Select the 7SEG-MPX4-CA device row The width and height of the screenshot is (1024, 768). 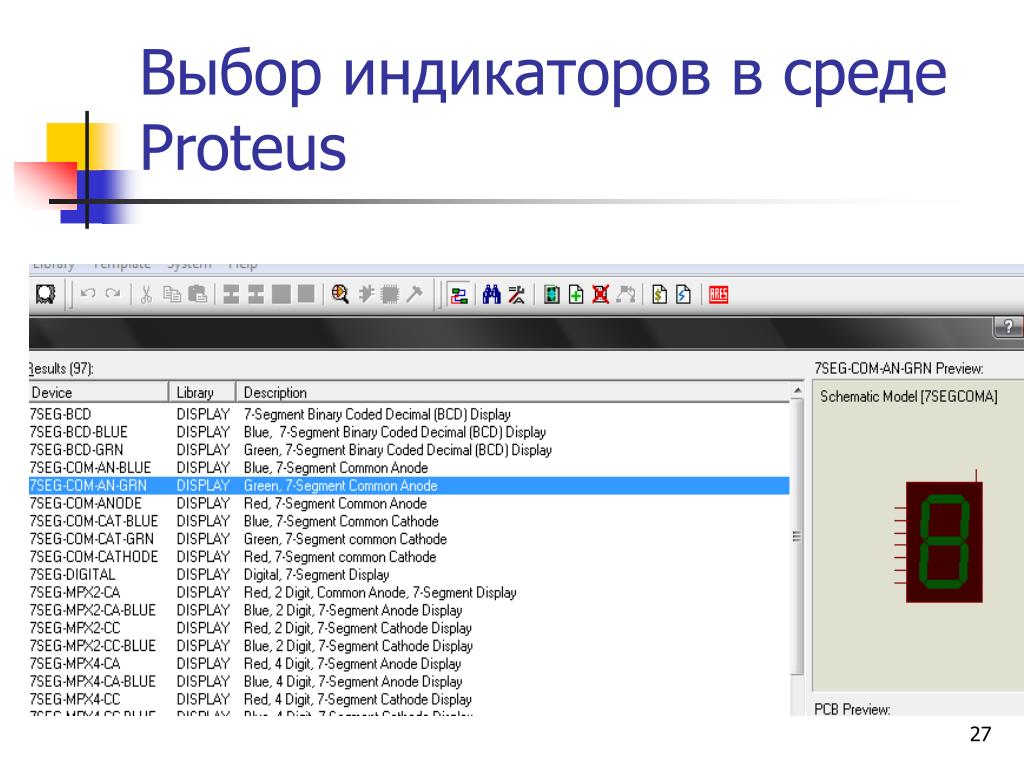point(409,664)
